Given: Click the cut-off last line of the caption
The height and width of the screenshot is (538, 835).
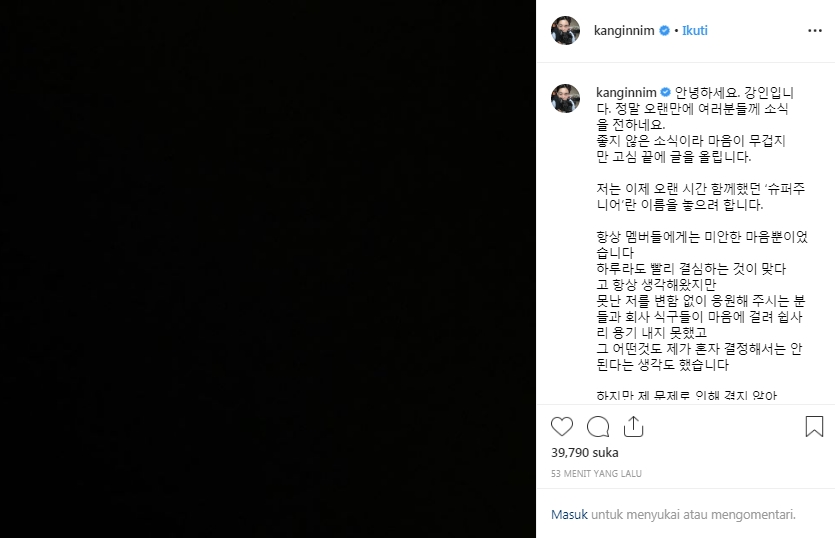Looking at the screenshot, I should pos(687,396).
